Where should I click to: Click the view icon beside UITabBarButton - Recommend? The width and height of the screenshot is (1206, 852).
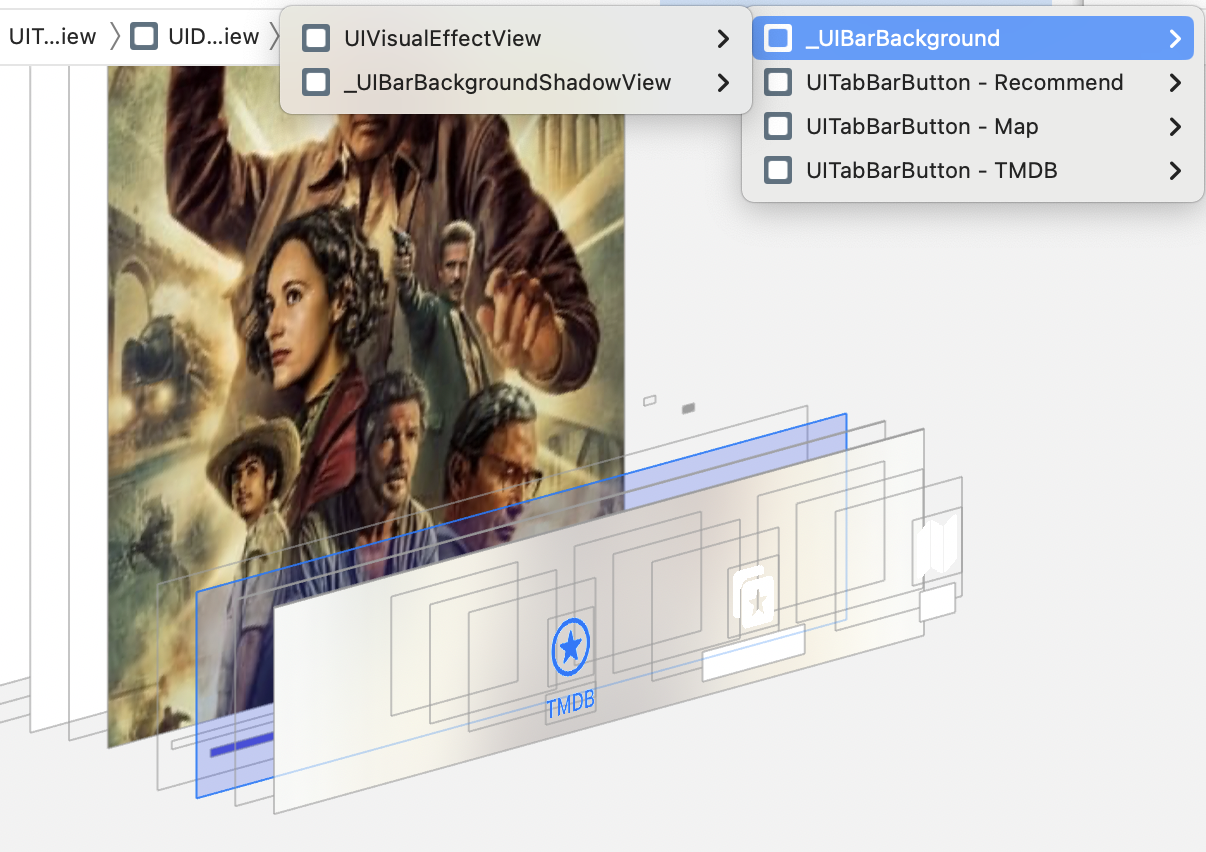click(778, 83)
